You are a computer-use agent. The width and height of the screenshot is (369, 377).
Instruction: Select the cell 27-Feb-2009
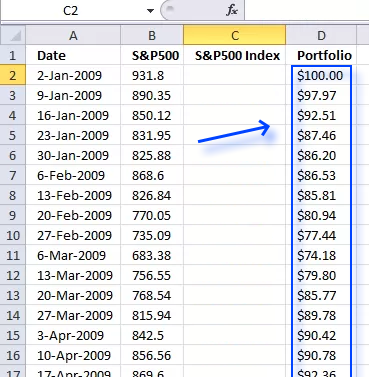point(73,235)
